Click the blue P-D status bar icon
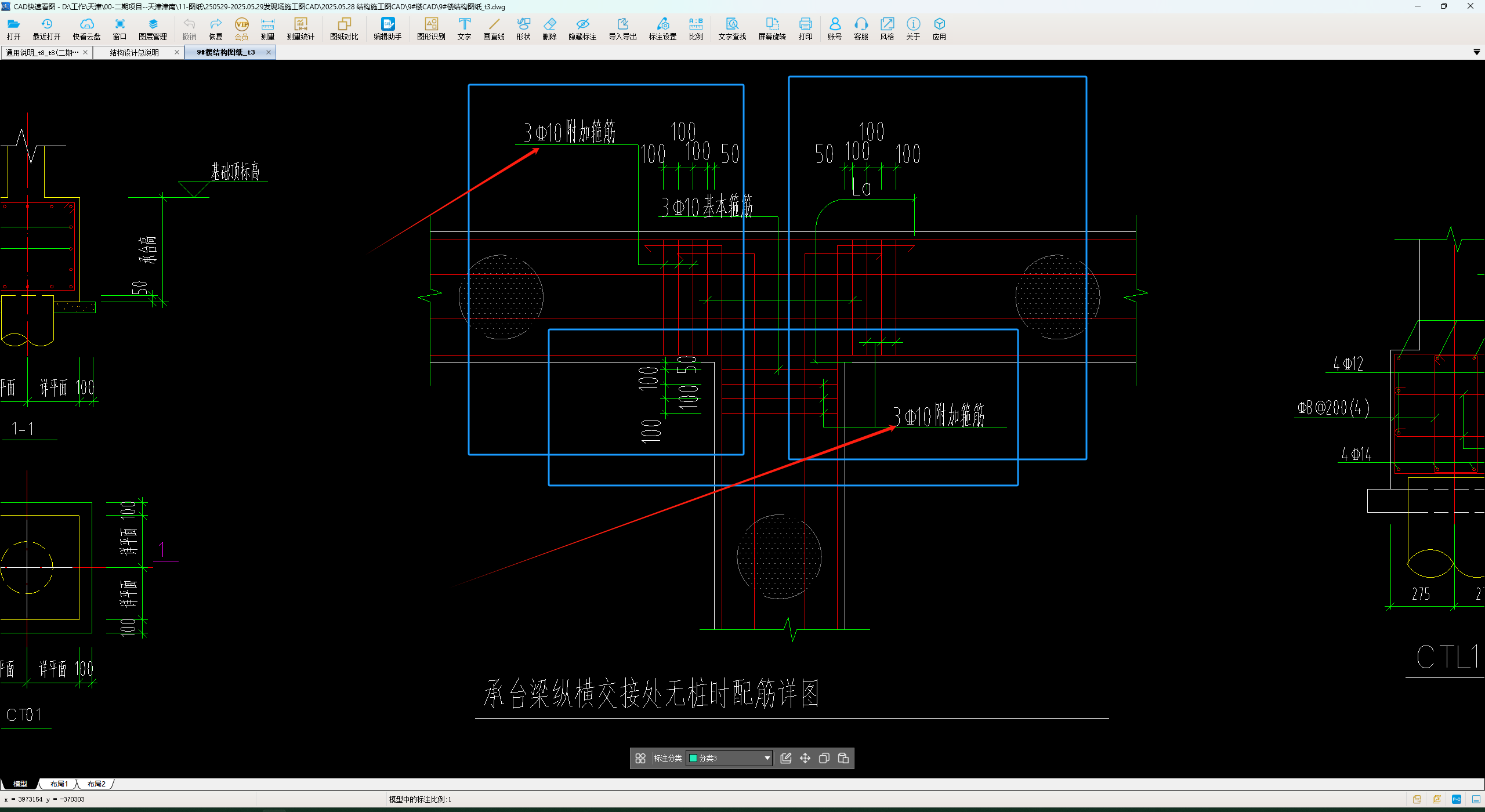The height and width of the screenshot is (812, 1485). pos(1457,799)
